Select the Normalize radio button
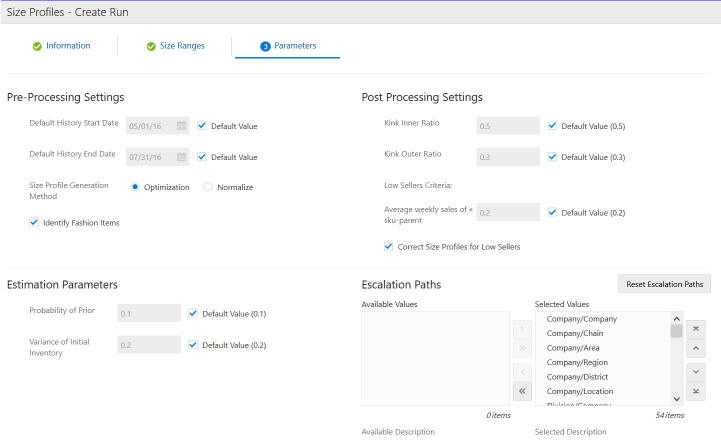The image size is (721, 446). point(208,187)
